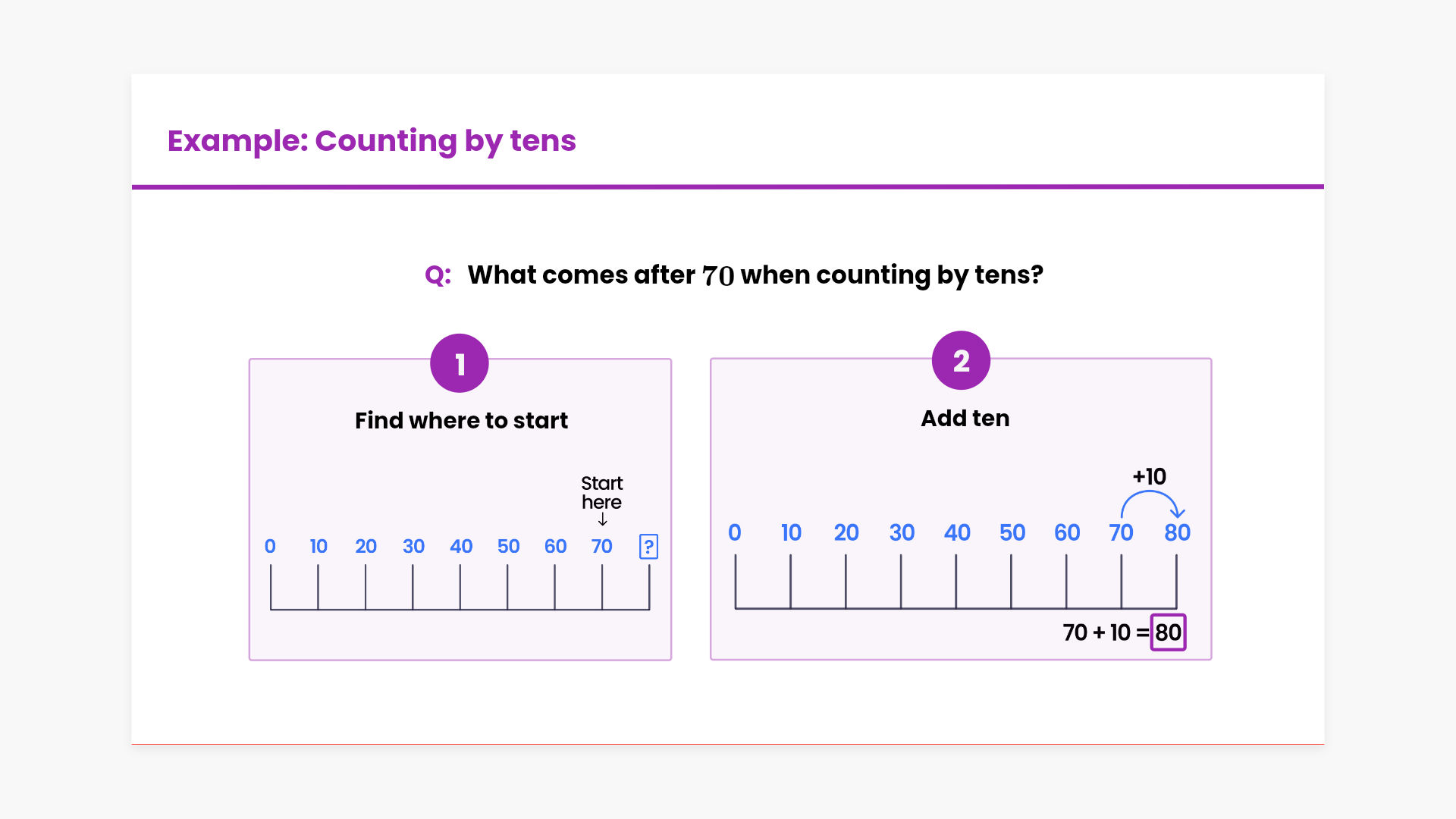The width and height of the screenshot is (1456, 819).
Task: Click number 70 on the left number line
Action: (x=602, y=546)
